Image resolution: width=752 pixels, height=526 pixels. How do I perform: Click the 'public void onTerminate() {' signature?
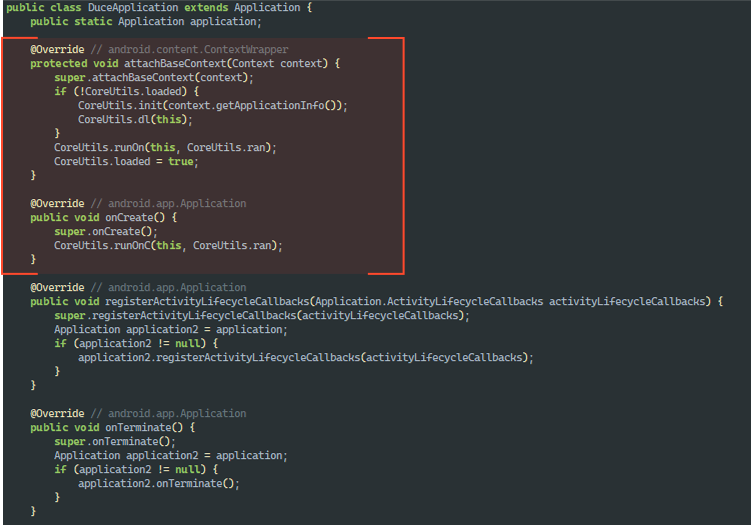click(x=113, y=427)
